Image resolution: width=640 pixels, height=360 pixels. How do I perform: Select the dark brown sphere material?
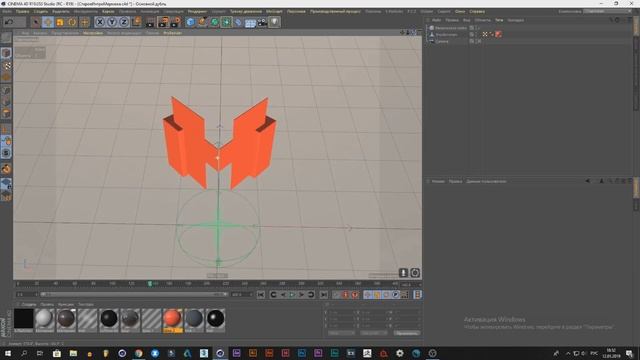[66, 320]
